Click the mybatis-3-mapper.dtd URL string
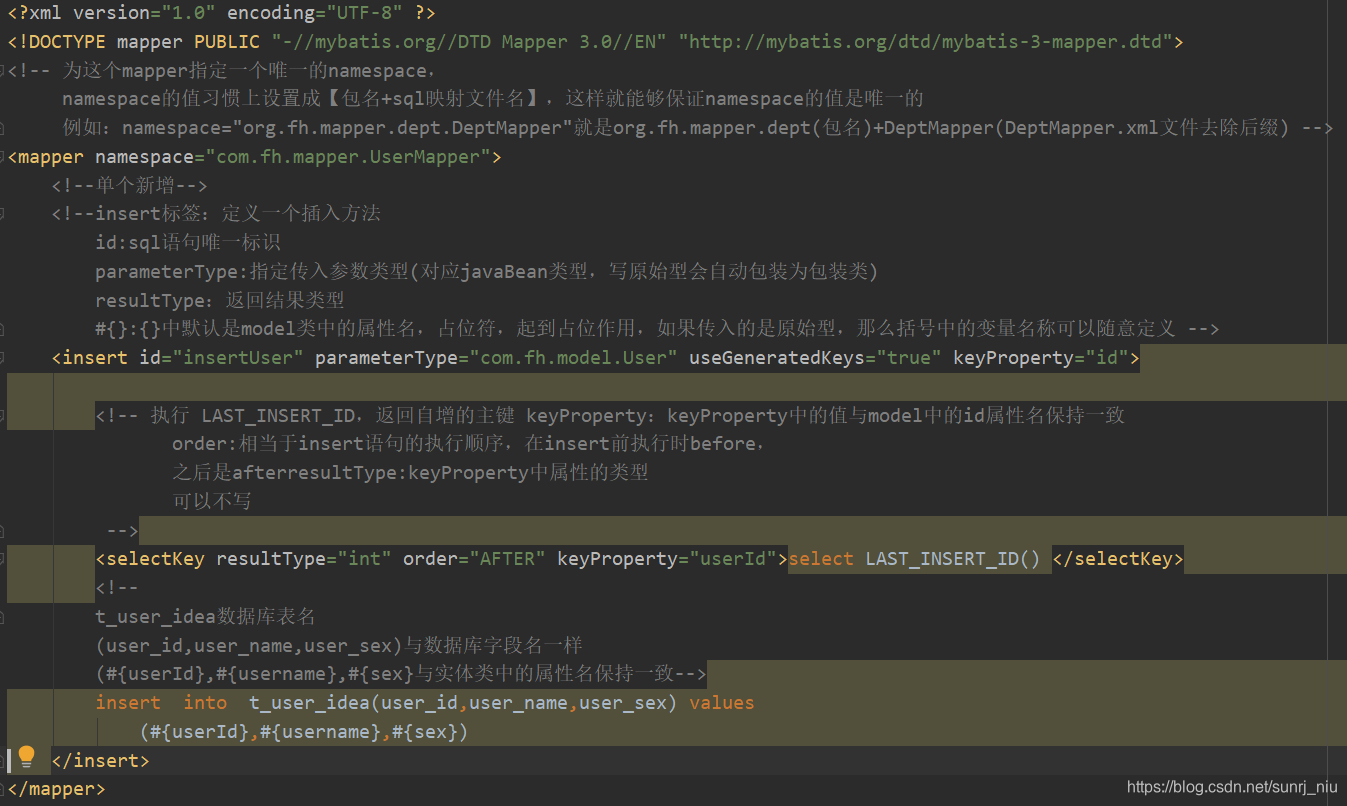The height and width of the screenshot is (806, 1347). pos(925,42)
